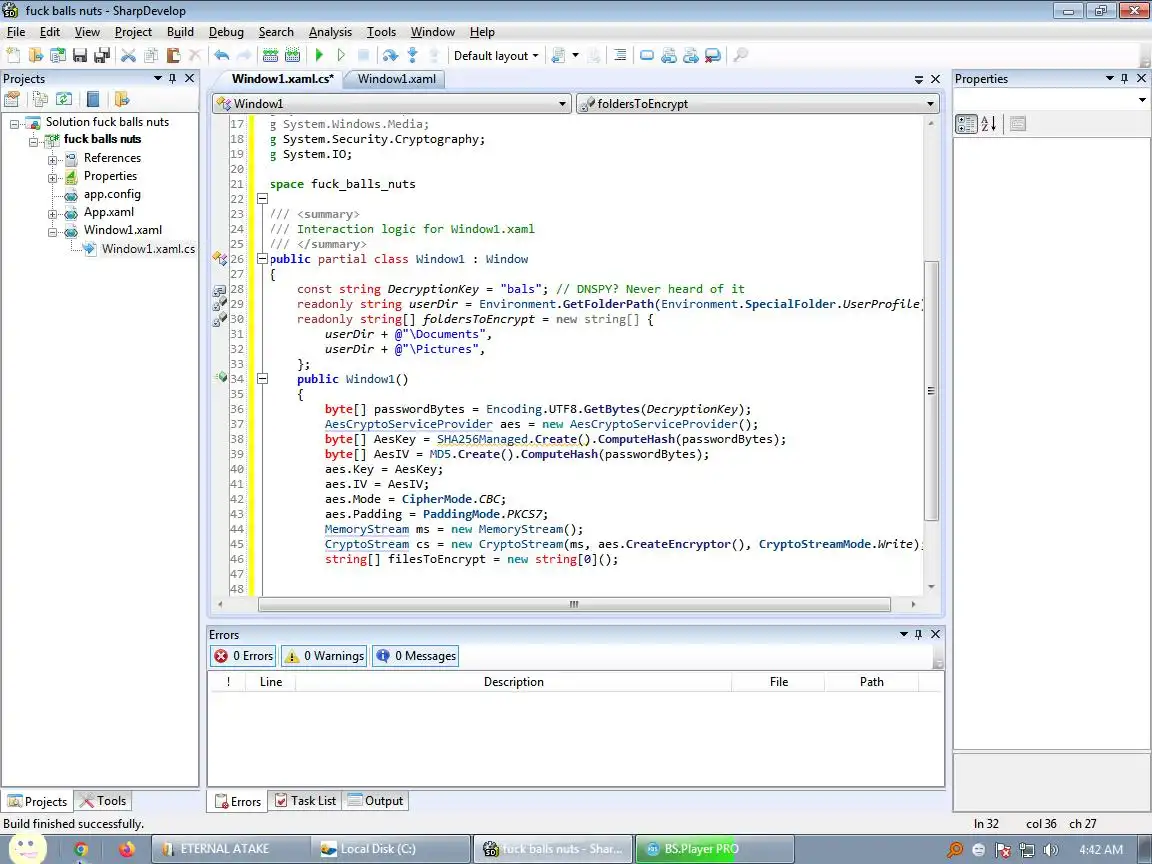The width and height of the screenshot is (1152, 864).
Task: Click the Cut scissors icon
Action: point(129,55)
